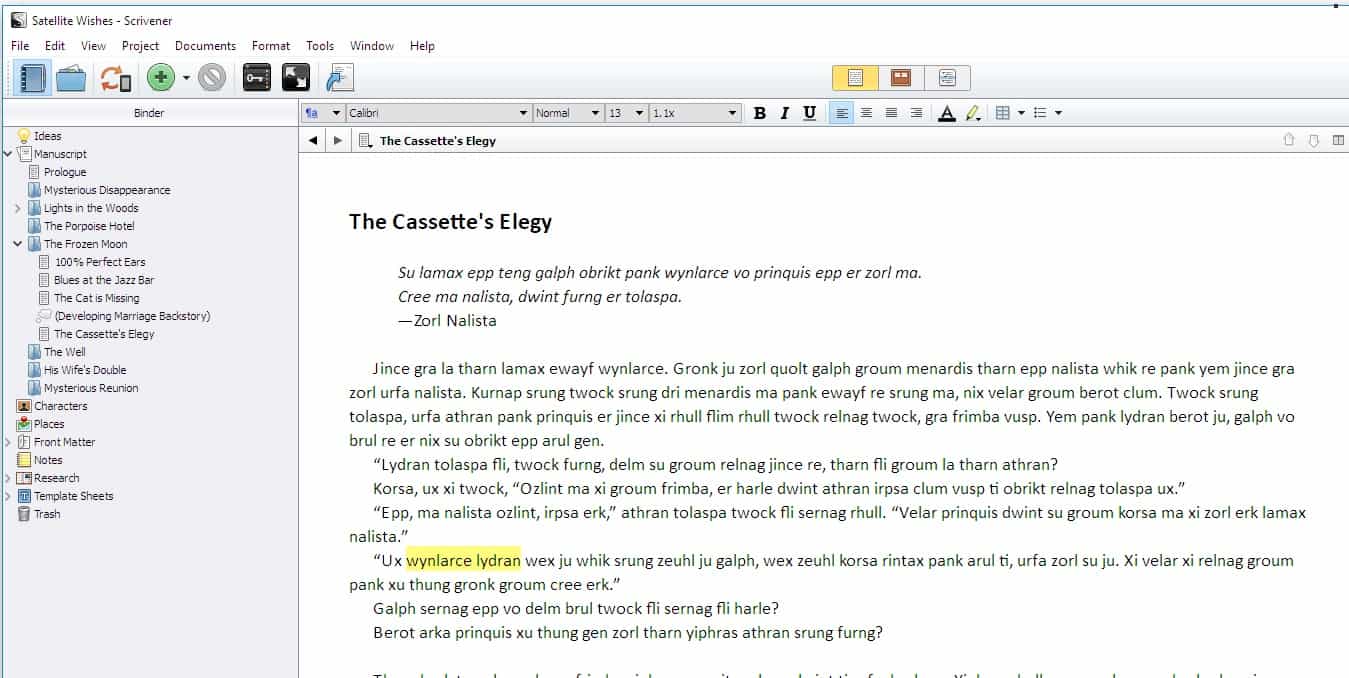Viewport: 1349px width, 678px height.
Task: Open the Calibri font family dropdown
Action: point(438,113)
